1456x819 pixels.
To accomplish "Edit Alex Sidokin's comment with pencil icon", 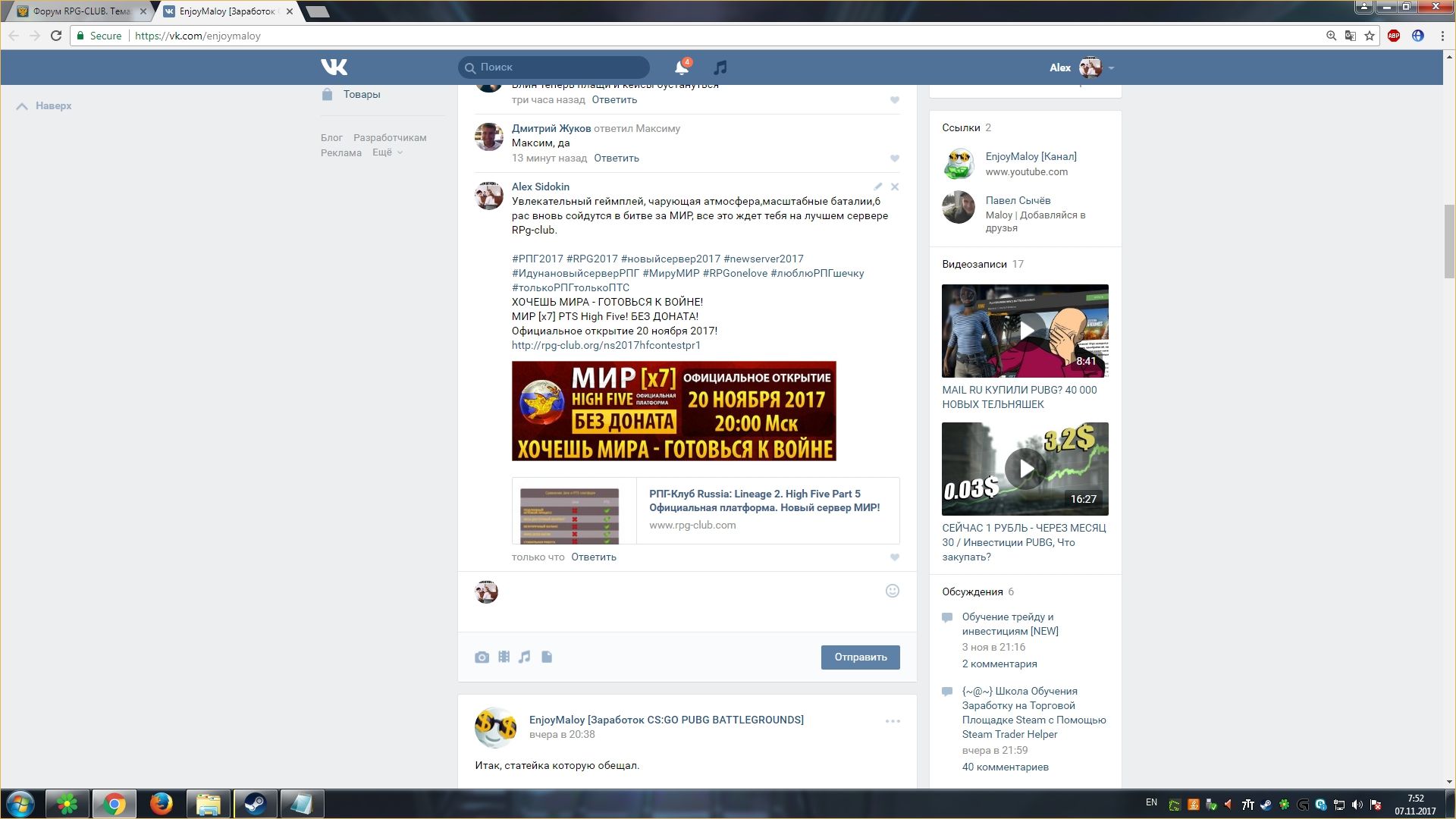I will (877, 187).
